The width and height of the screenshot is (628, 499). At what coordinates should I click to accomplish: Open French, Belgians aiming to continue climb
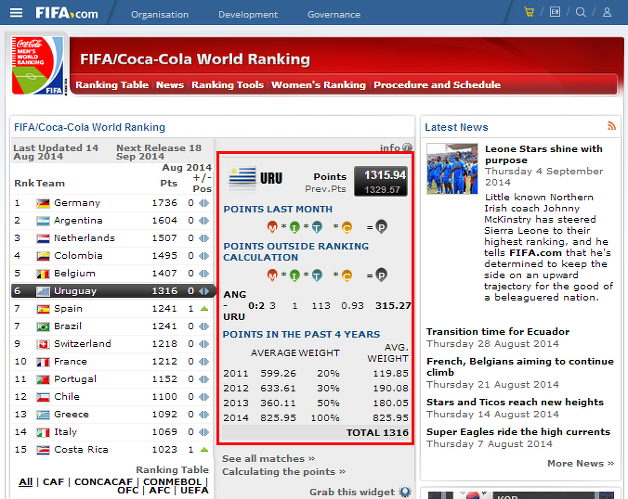(x=520, y=367)
